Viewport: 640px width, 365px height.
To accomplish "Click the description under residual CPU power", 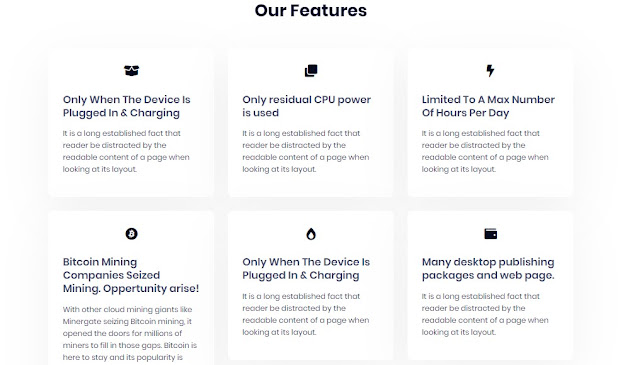I will click(306, 151).
